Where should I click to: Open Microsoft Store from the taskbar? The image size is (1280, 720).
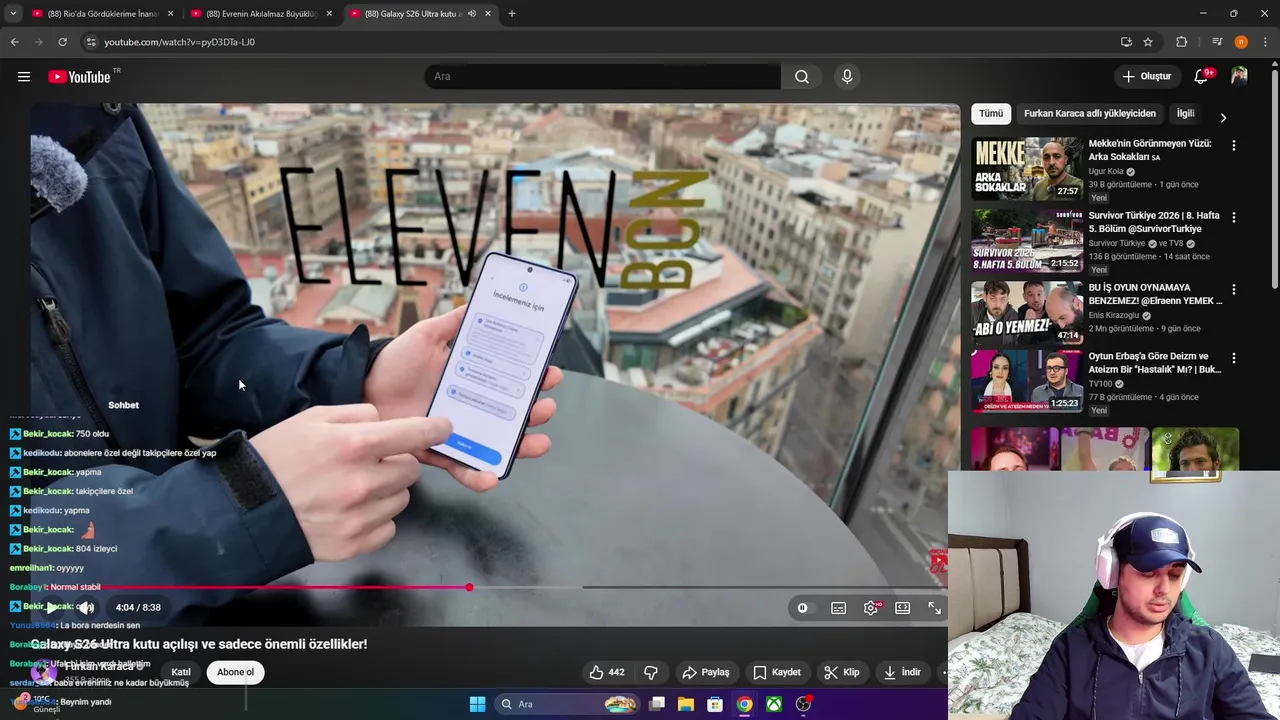[x=715, y=704]
